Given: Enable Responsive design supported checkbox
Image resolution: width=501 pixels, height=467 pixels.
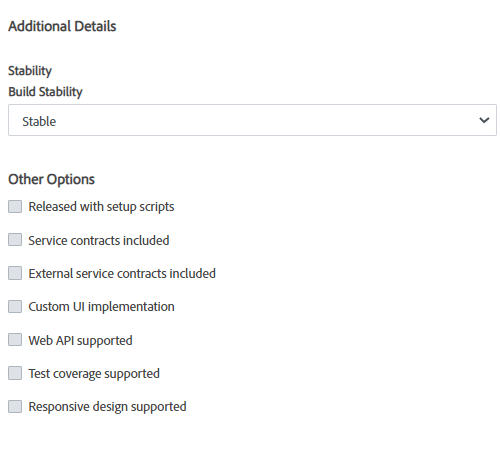Looking at the screenshot, I should (15, 406).
